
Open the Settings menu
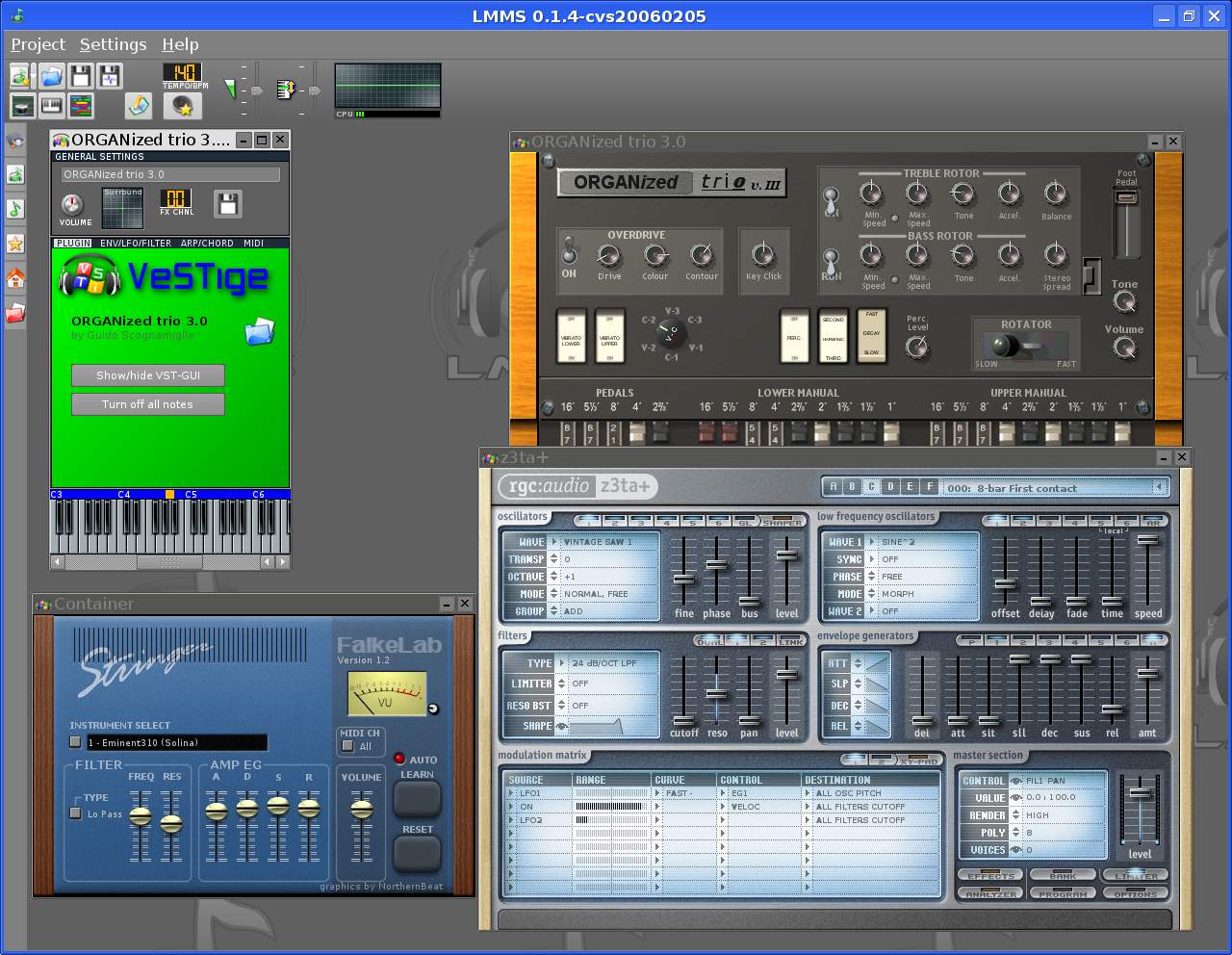click(113, 44)
